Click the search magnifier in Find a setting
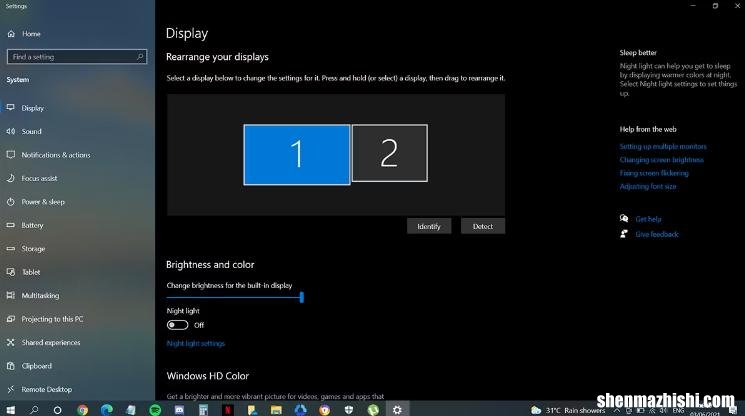 point(140,57)
